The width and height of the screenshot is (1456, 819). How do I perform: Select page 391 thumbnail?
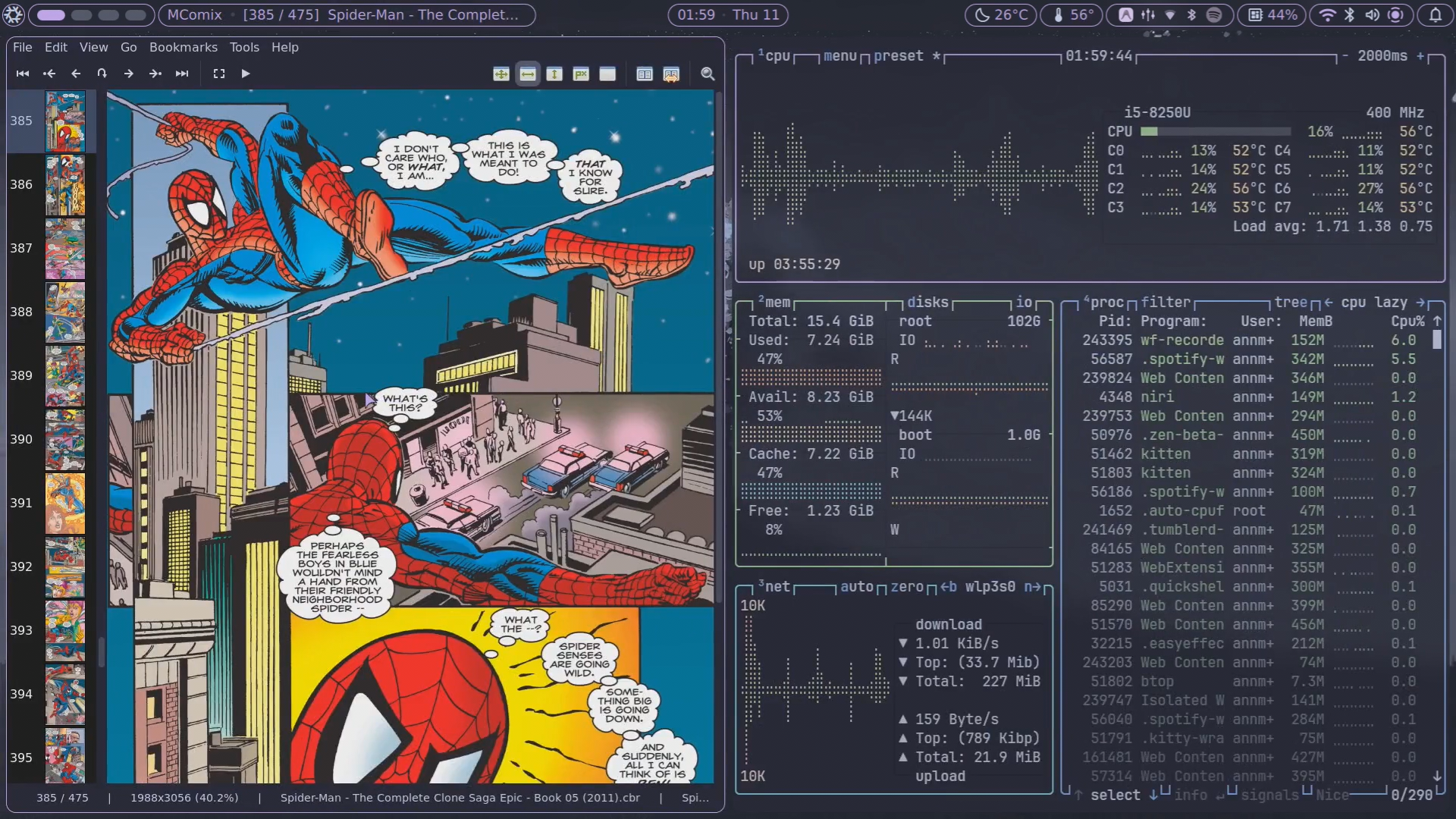65,504
